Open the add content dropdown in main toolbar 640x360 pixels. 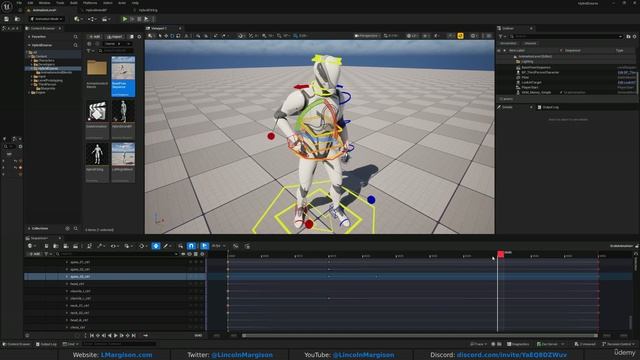pyautogui.click(x=77, y=19)
